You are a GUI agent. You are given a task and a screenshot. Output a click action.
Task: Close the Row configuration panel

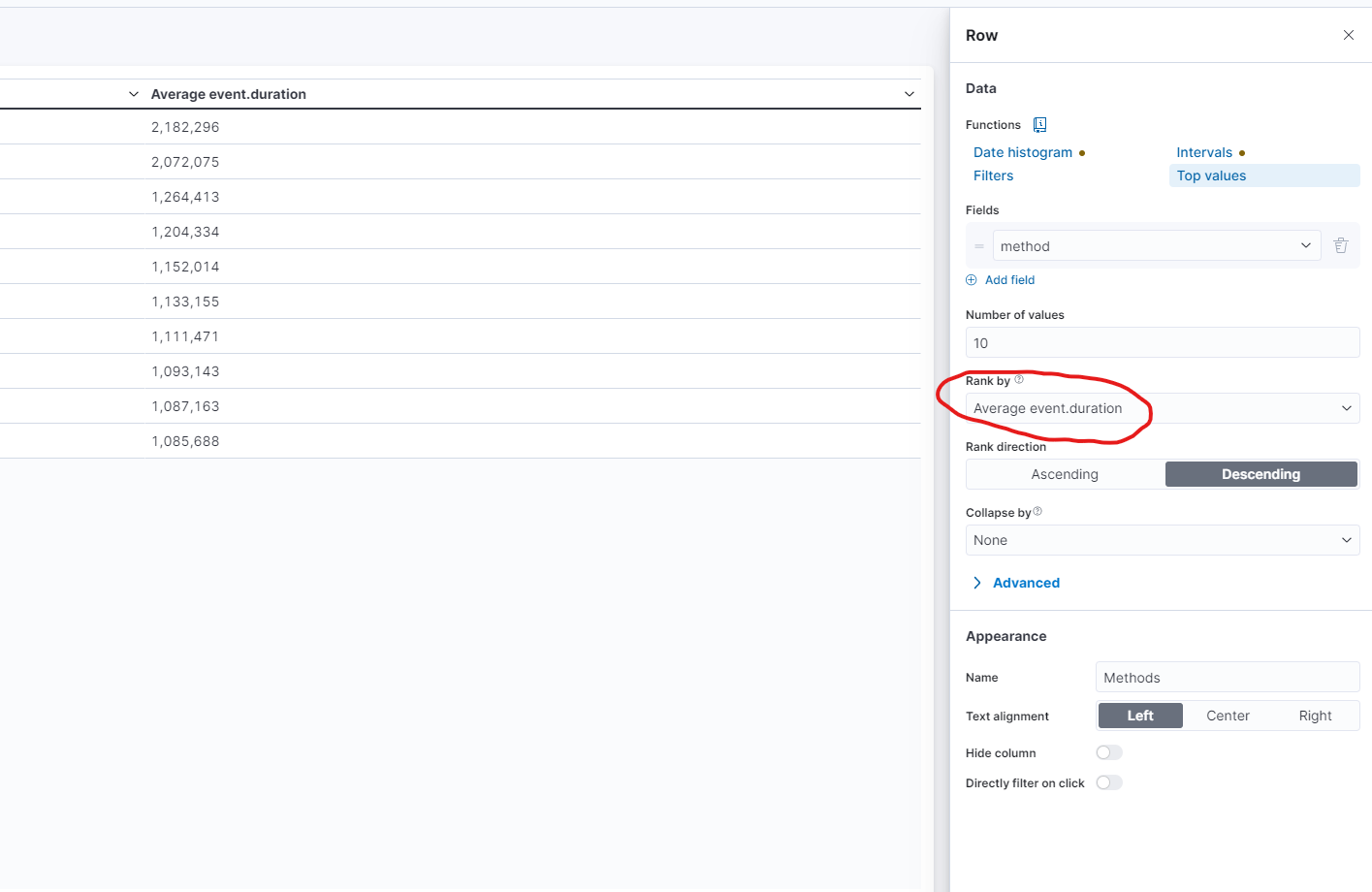tap(1348, 34)
